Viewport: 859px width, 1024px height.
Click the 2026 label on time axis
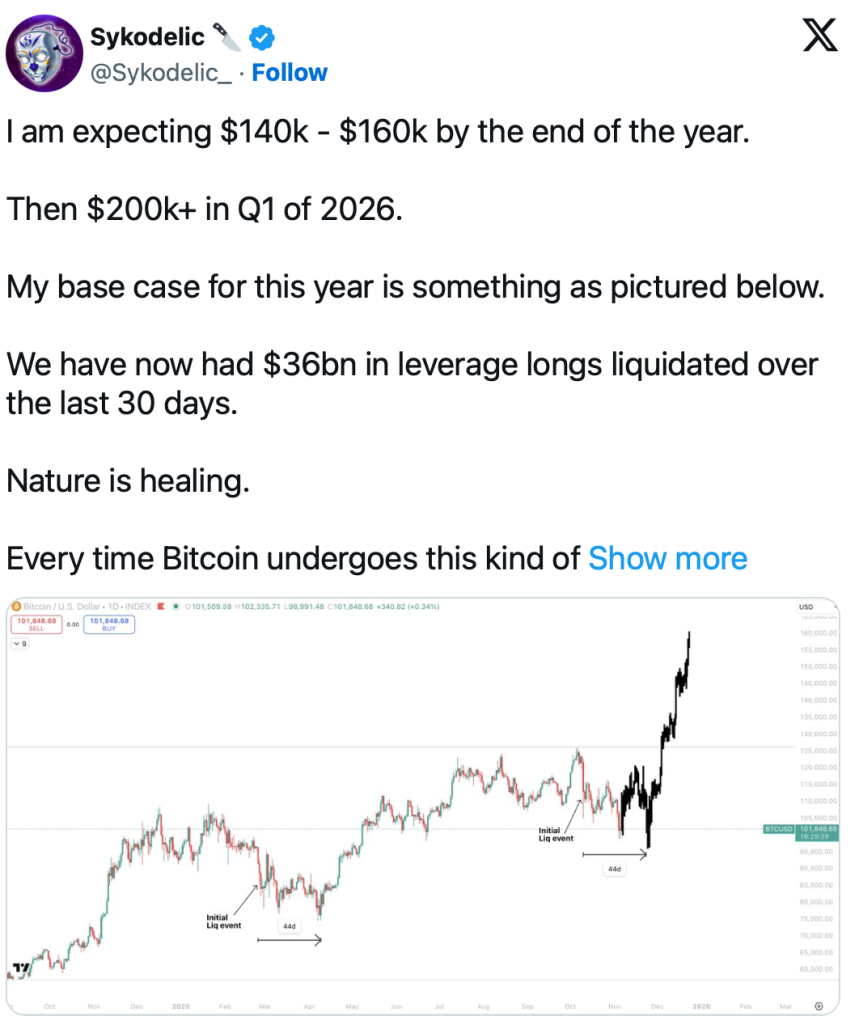coord(701,1005)
